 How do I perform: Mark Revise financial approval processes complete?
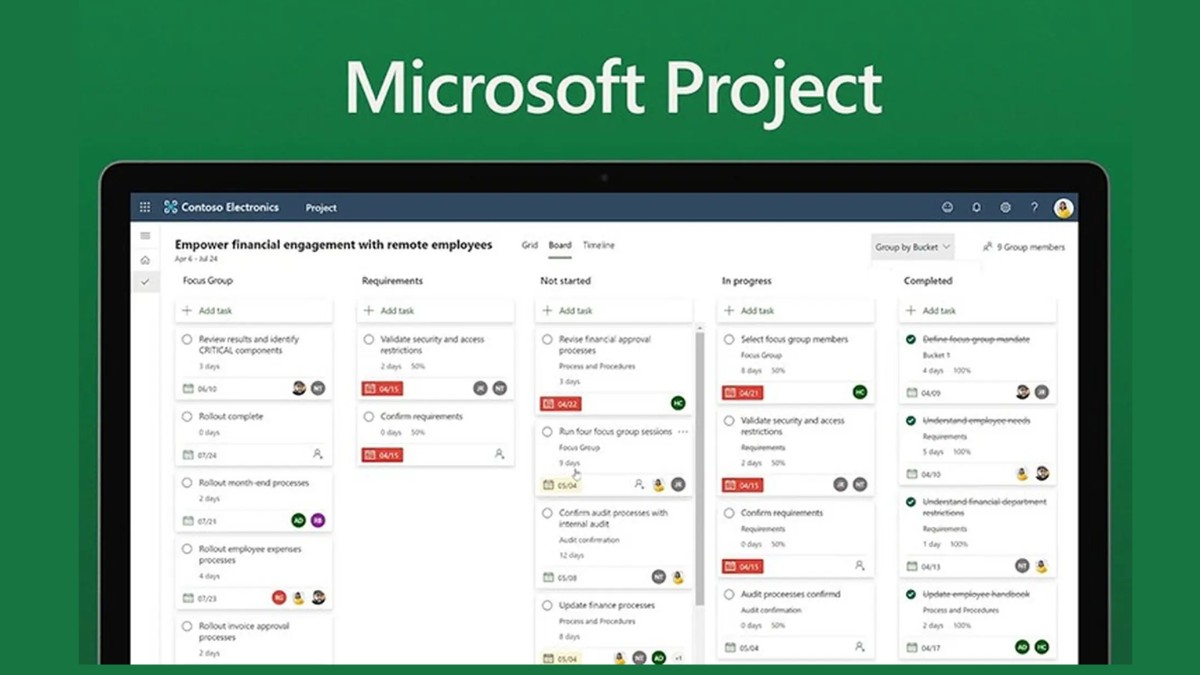point(547,340)
